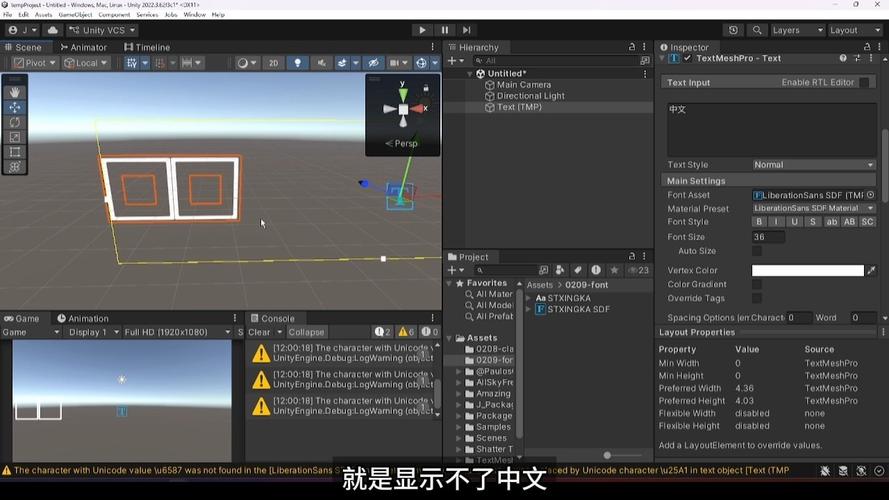This screenshot has height=500, width=889.
Task: Open the Display 1 dropdown
Action: pos(94,332)
